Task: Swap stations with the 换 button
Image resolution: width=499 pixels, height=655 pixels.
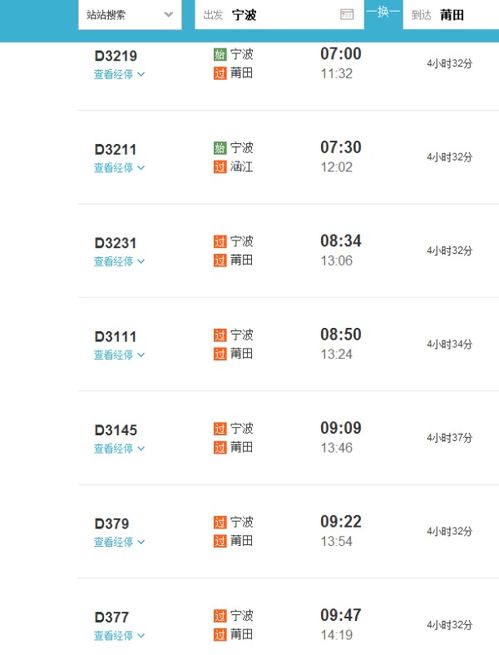Action: click(383, 13)
